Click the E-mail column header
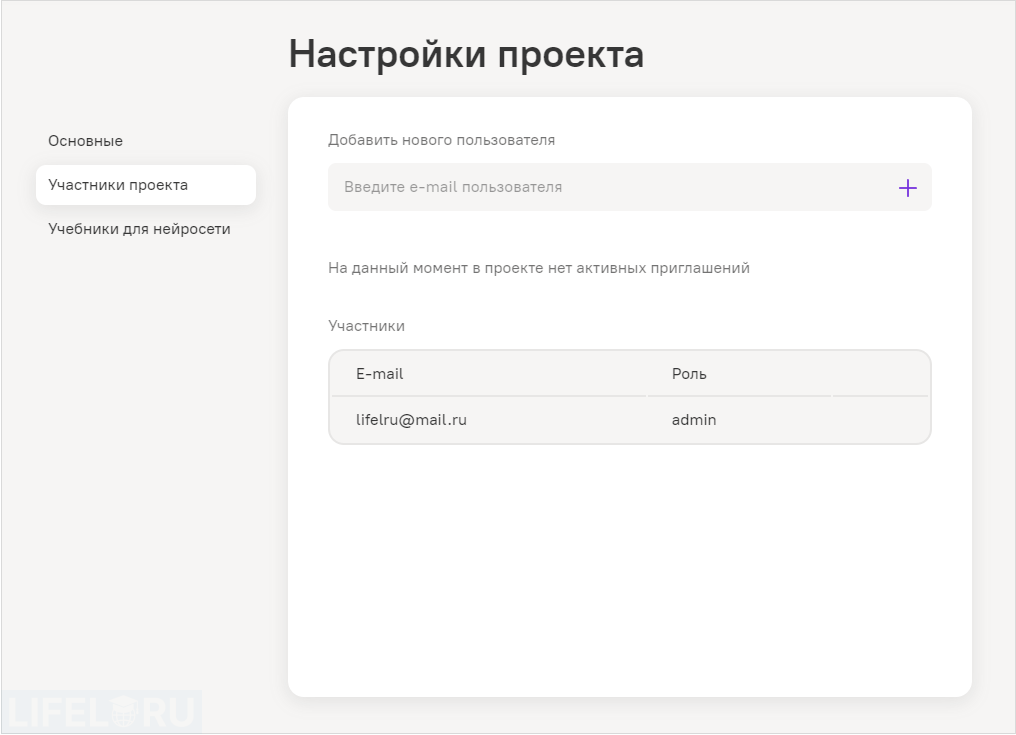The image size is (1016, 735). 381,374
